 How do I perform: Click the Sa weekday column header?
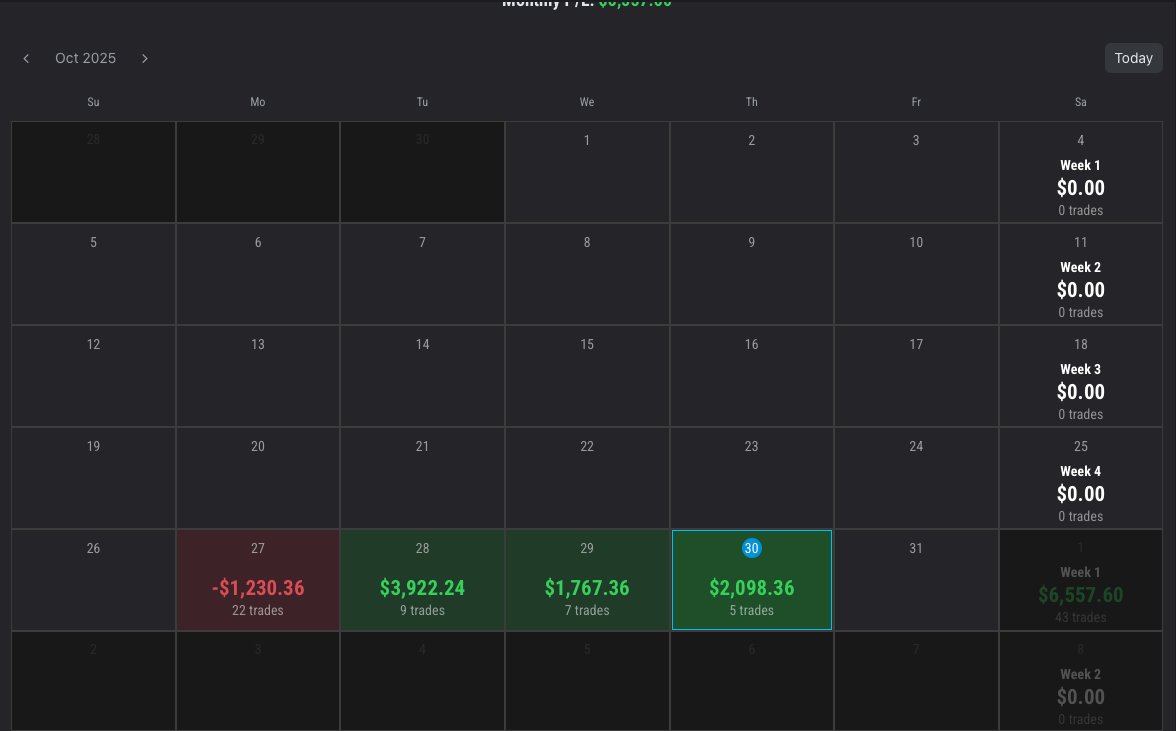[1080, 101]
